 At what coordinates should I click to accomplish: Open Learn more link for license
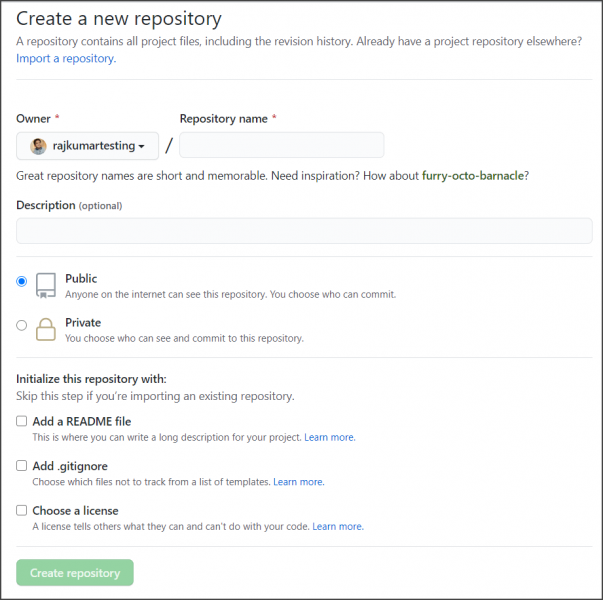pyautogui.click(x=337, y=526)
